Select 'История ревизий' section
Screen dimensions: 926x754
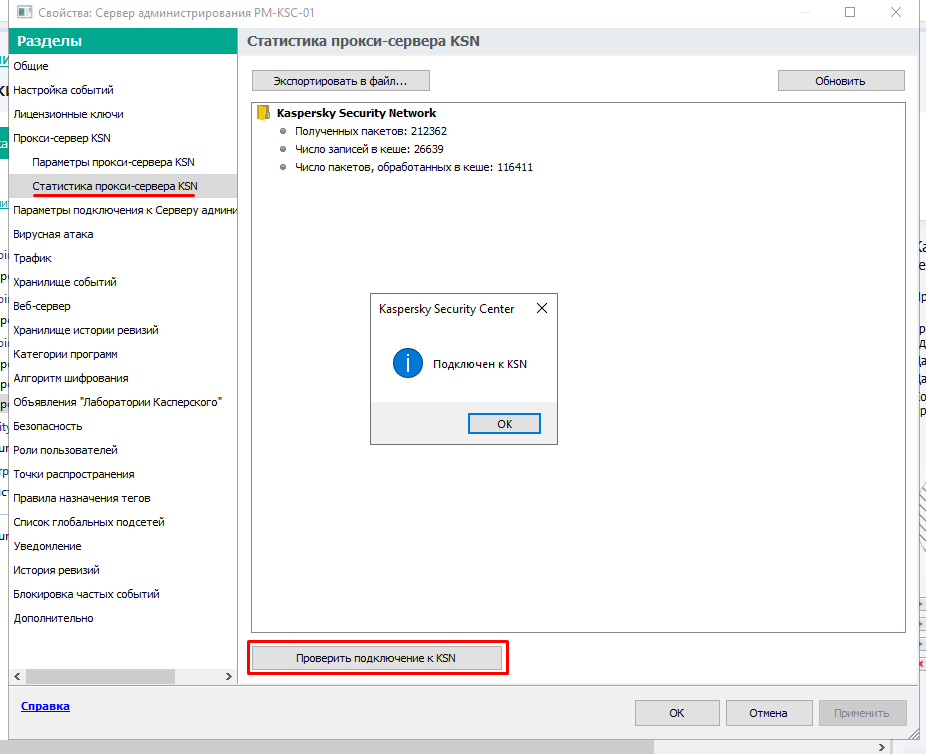pyautogui.click(x=123, y=570)
